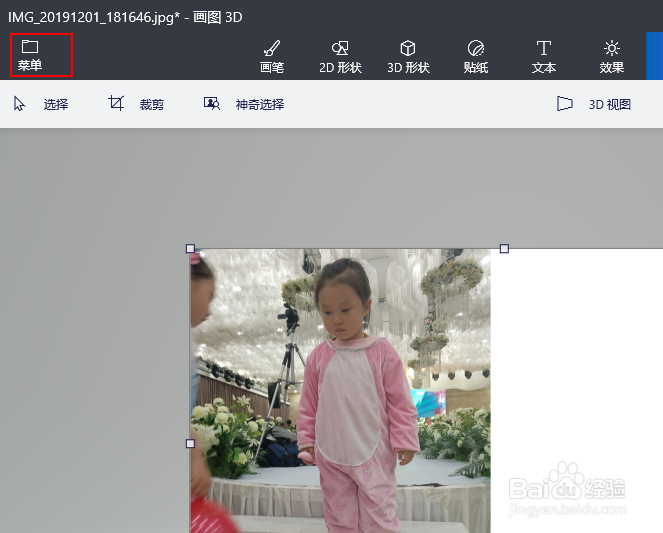Open the 菜单 menu folder icon
The height and width of the screenshot is (533, 663).
tap(30, 46)
